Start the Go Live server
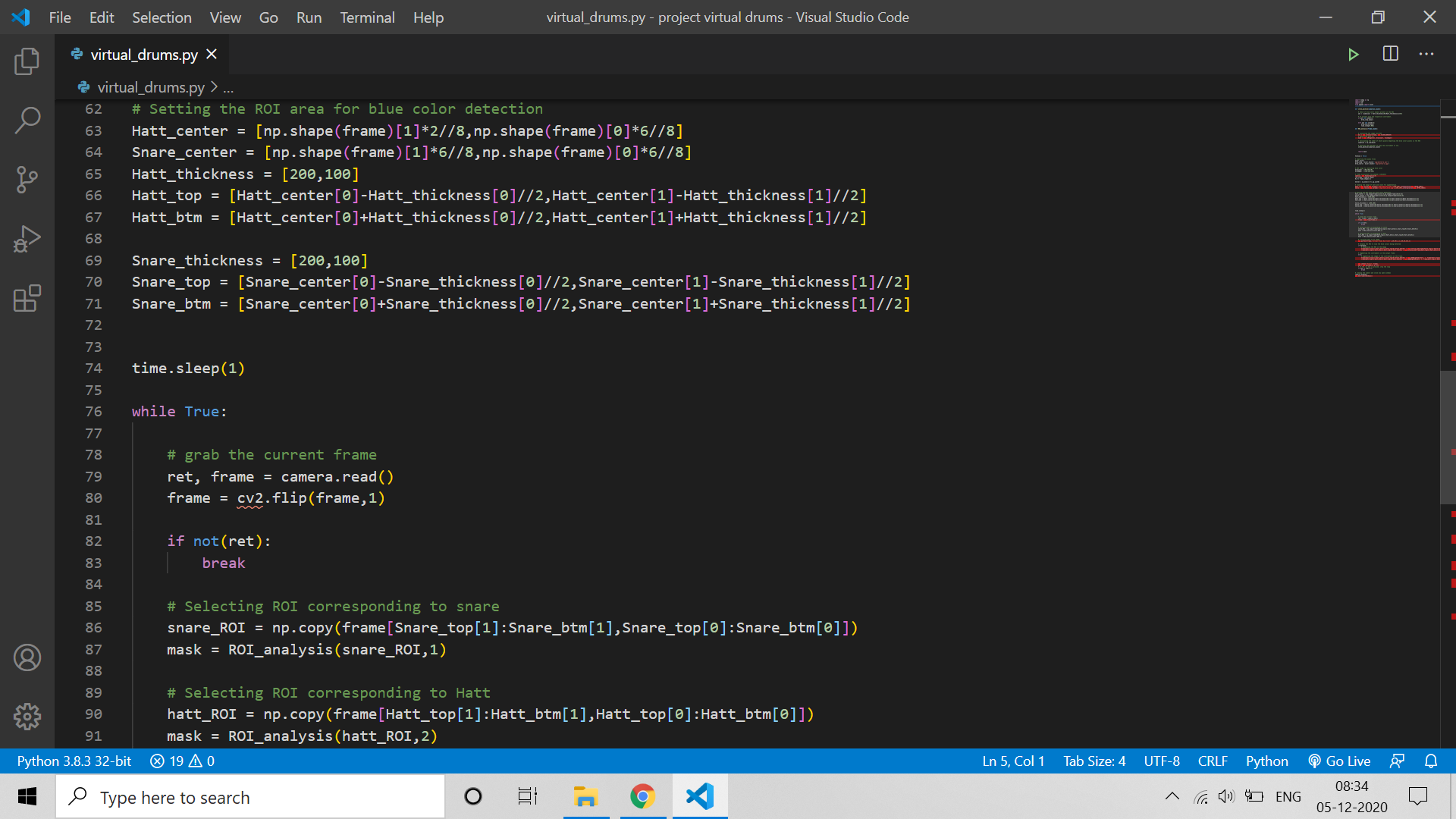1456x819 pixels. point(1339,761)
